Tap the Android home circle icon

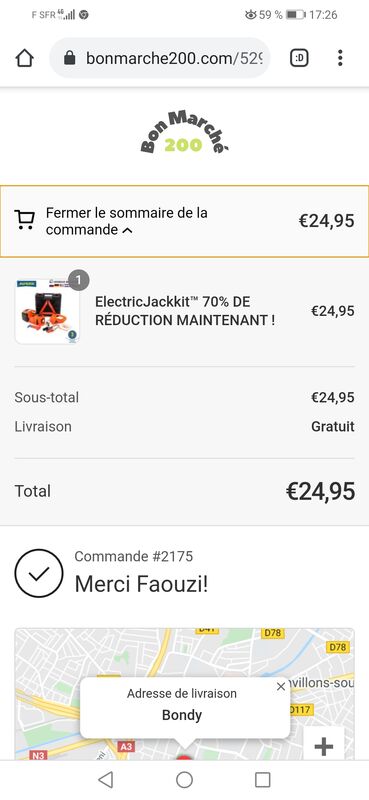[x=184, y=779]
